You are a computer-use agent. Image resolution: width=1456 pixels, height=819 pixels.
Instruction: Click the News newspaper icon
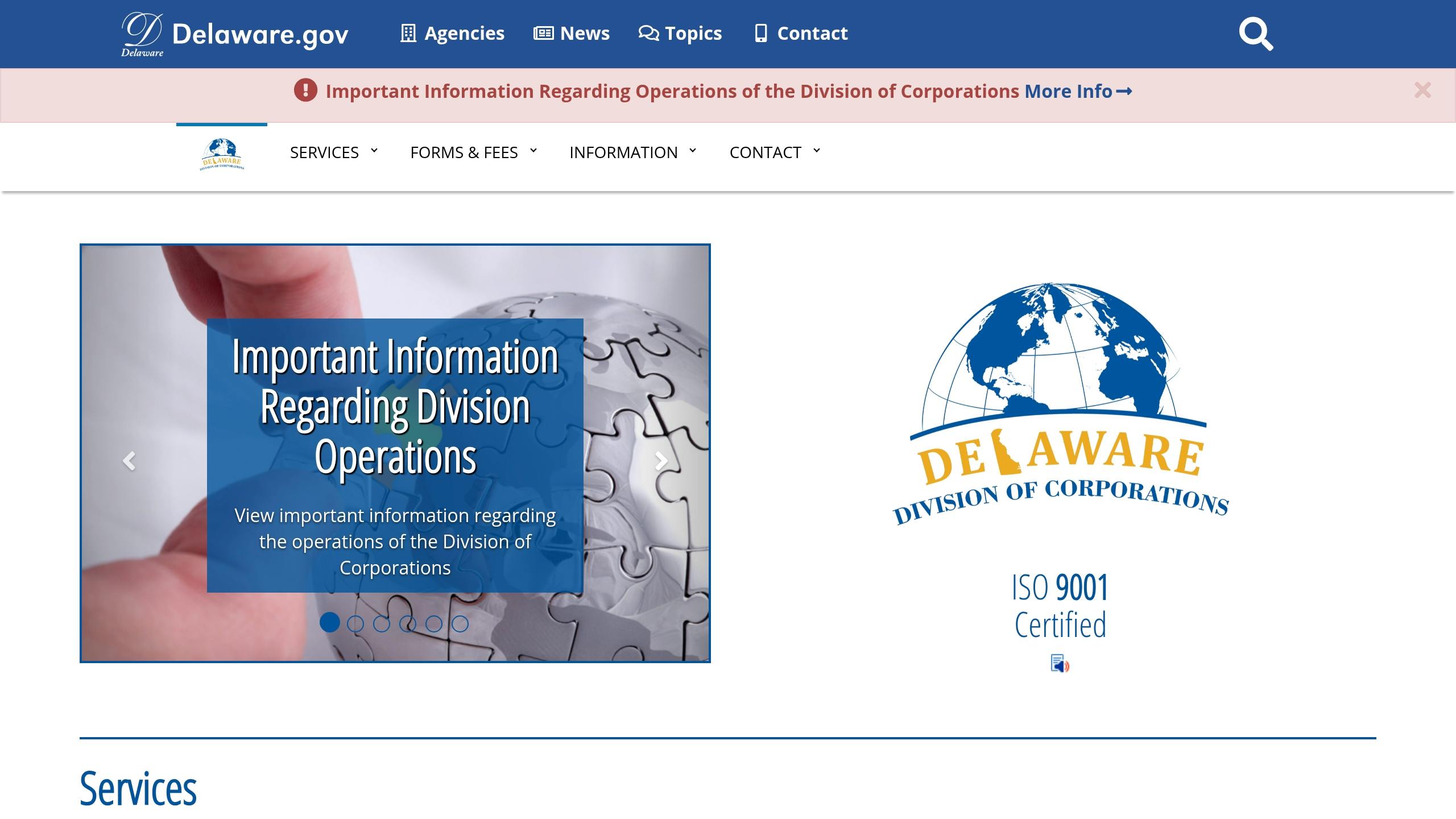[543, 33]
